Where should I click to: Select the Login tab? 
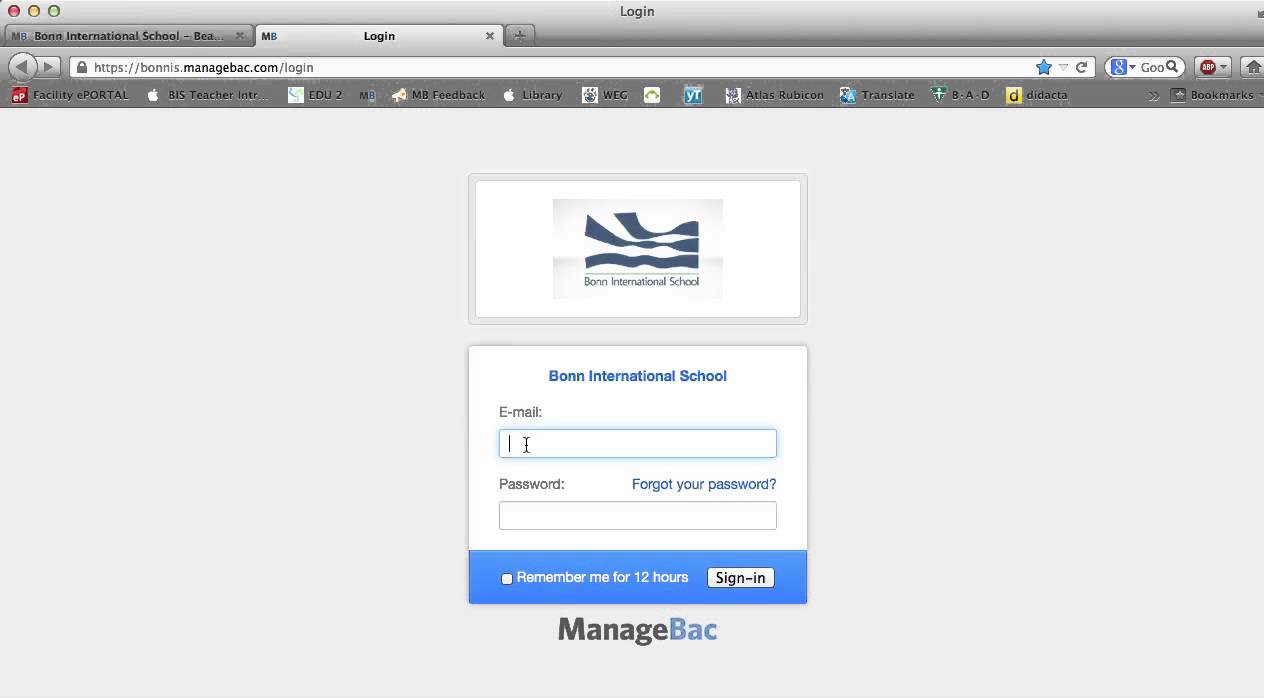pos(378,36)
